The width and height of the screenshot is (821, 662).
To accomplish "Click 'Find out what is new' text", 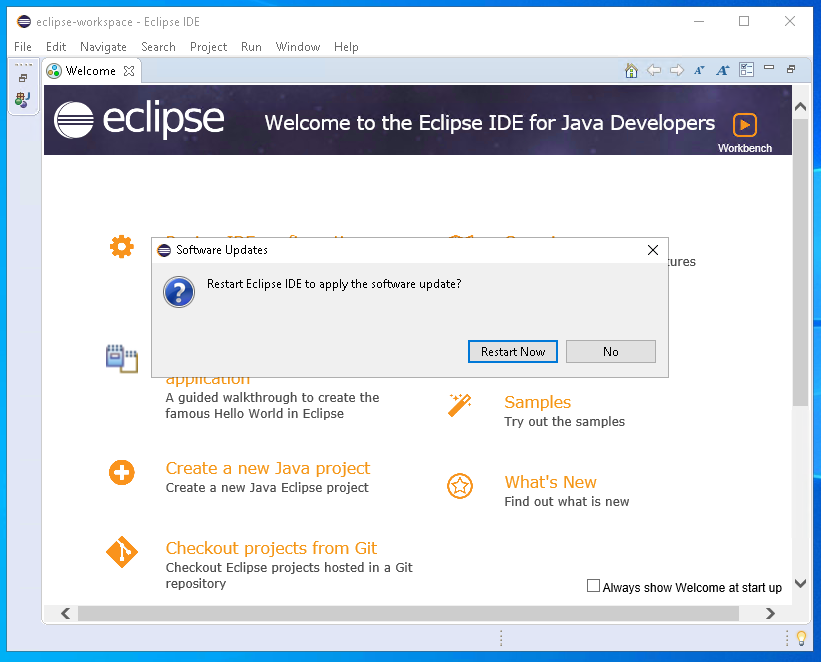I will 567,502.
